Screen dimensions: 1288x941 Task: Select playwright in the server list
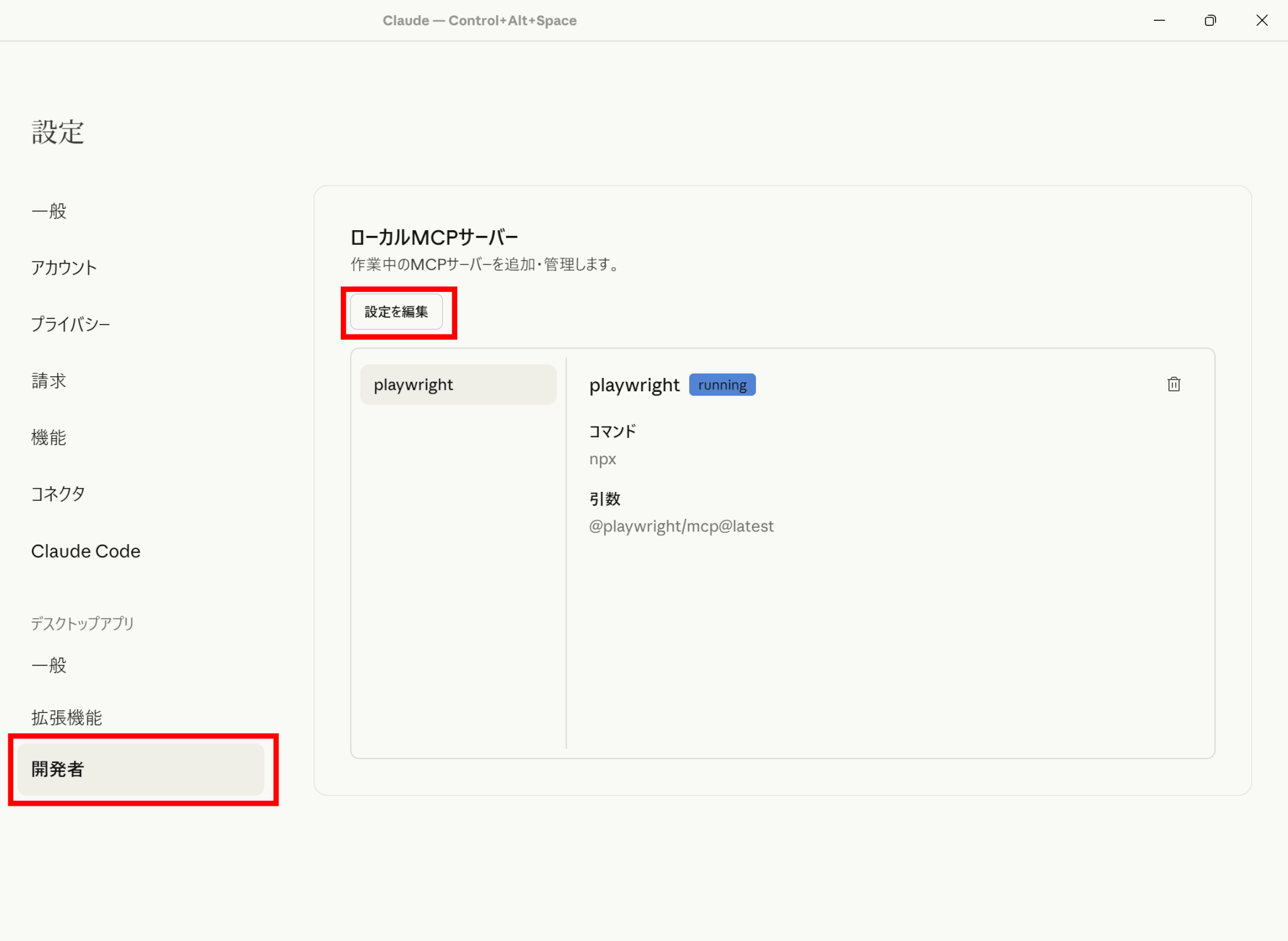[458, 385]
